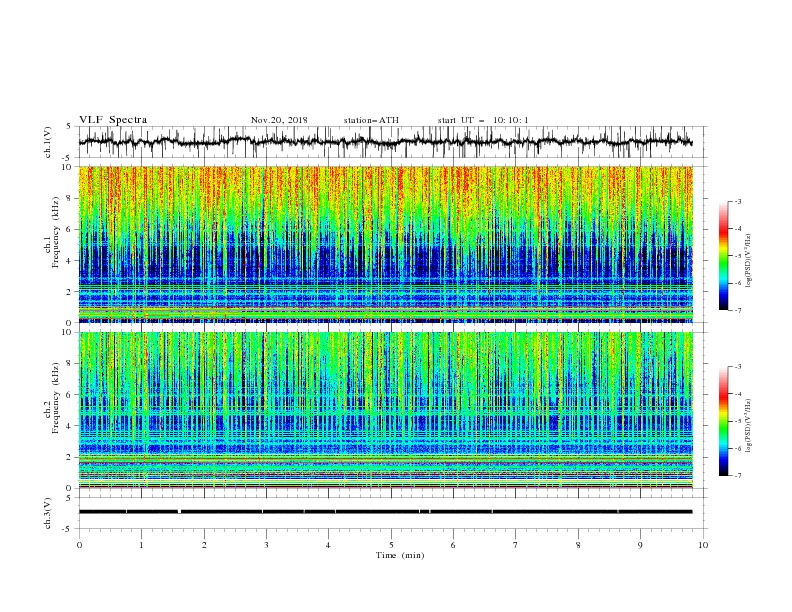
Task: Click the ch.2 "Frequency (kHz)" axis label
Action: 56,398
